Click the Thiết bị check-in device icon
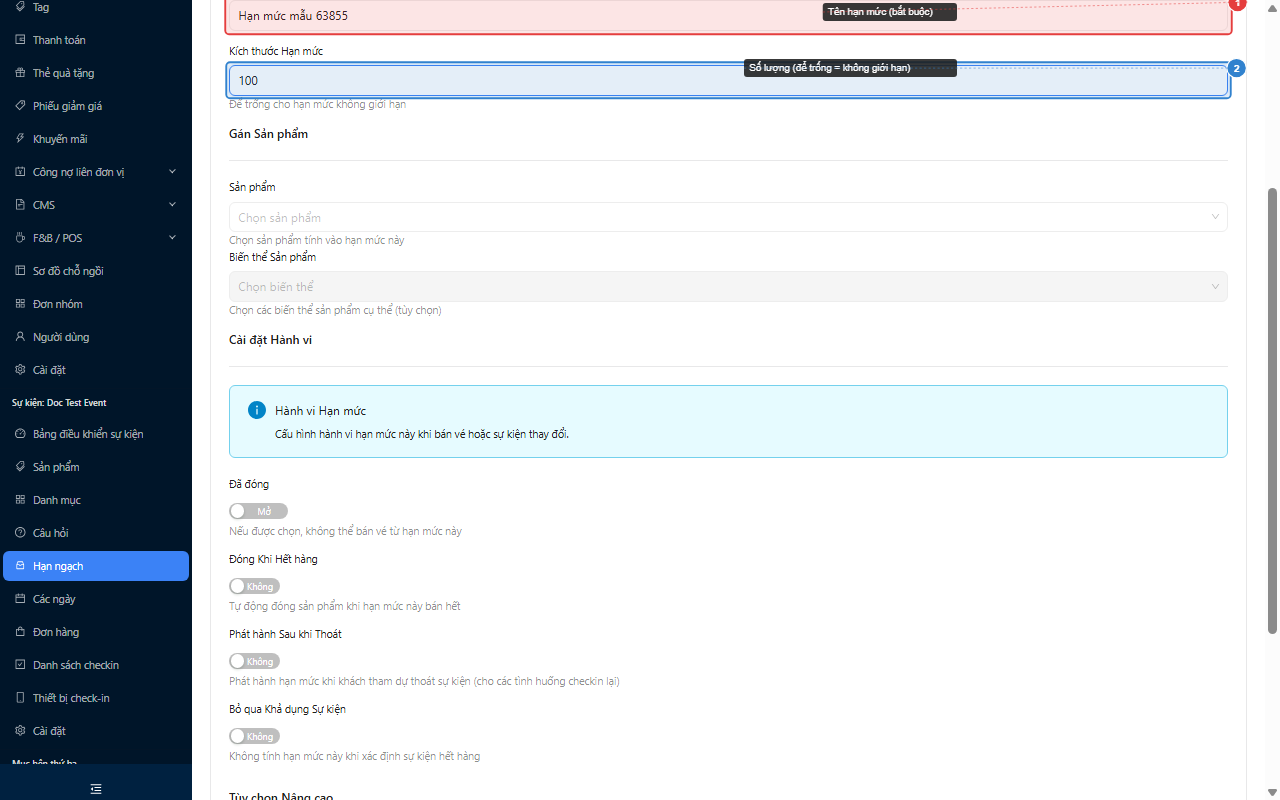The height and width of the screenshot is (800, 1280). 20,698
